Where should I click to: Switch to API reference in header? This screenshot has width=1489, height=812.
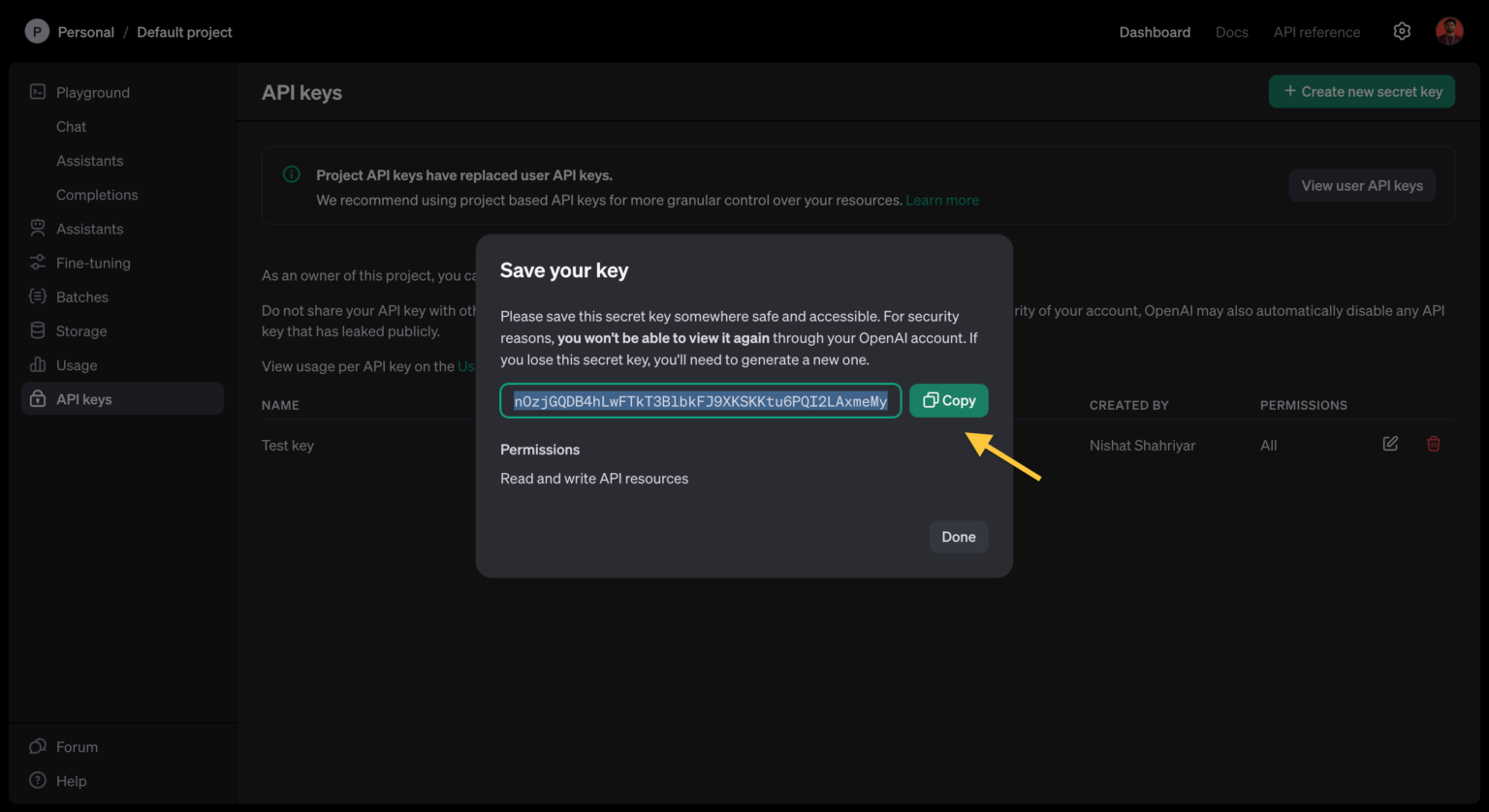click(x=1316, y=32)
